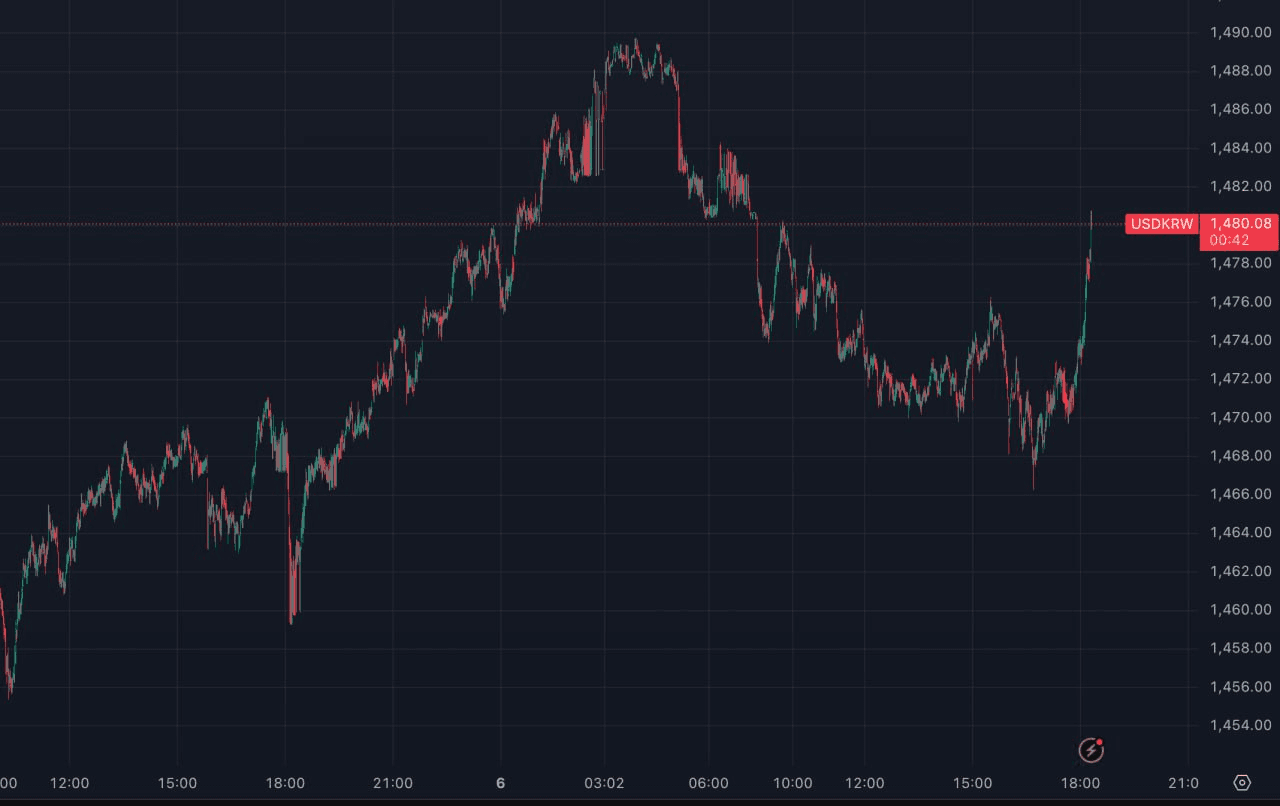Click the 1,460.00 level on price scale
1280x806 pixels.
point(1240,609)
